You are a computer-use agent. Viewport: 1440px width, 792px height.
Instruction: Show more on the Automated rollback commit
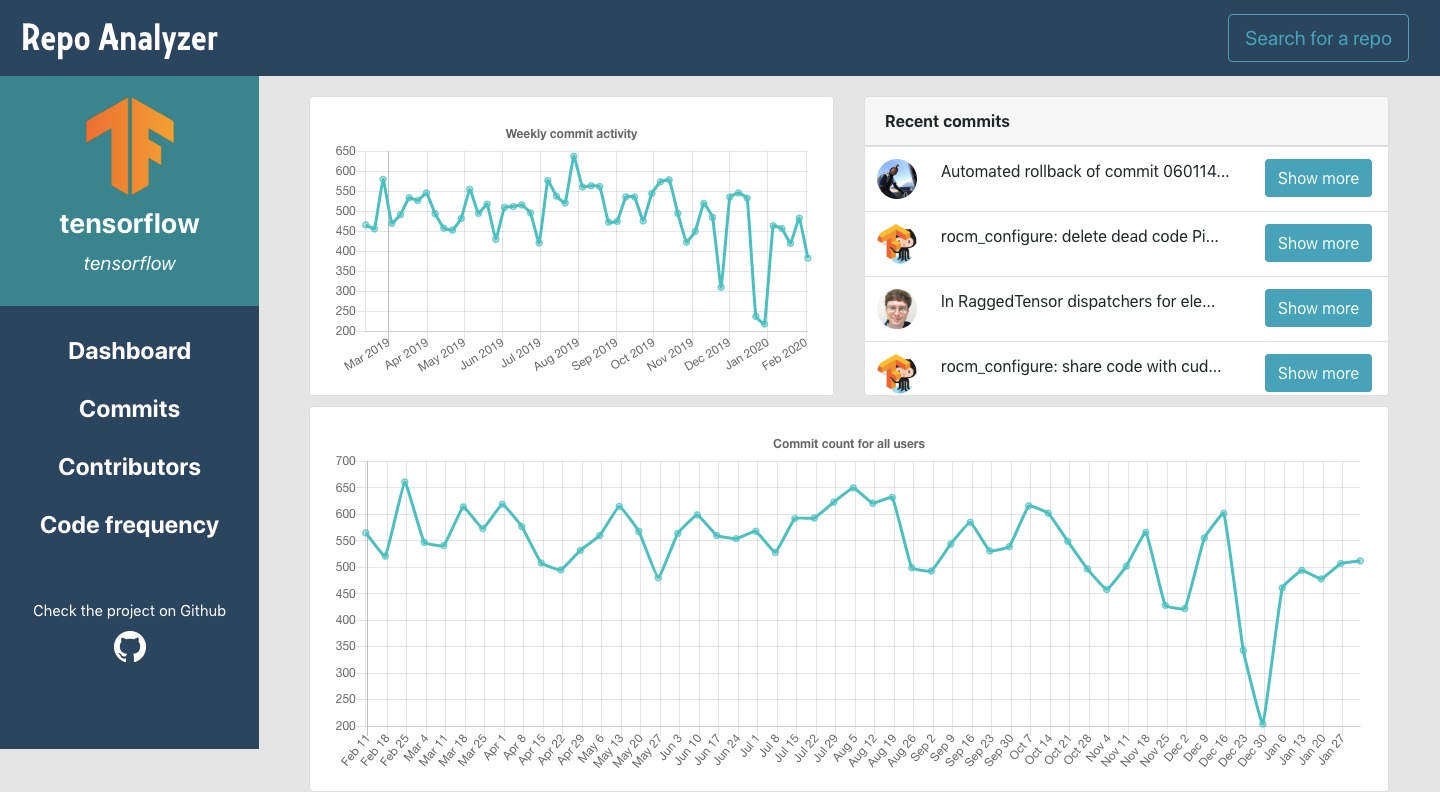(1318, 178)
